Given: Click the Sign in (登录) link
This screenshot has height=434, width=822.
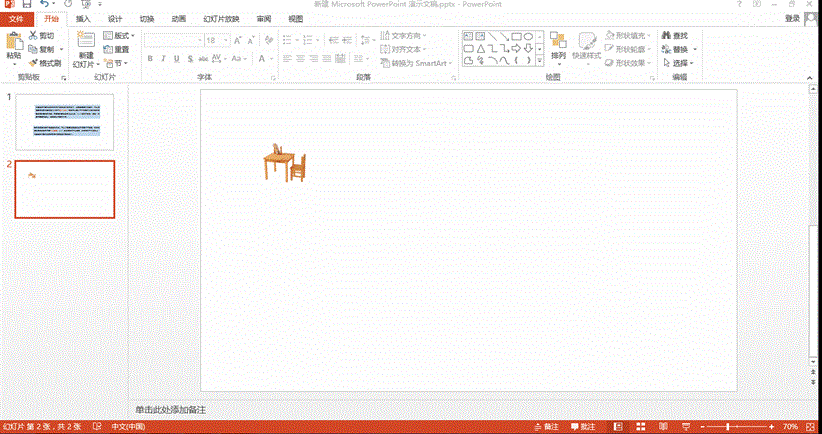Looking at the screenshot, I should [792, 19].
